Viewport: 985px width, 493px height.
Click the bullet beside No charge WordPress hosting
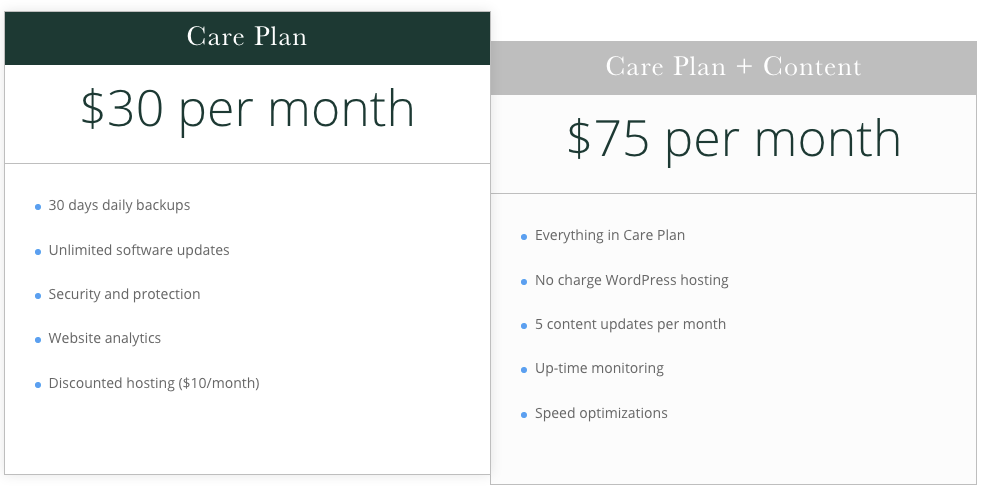[x=524, y=282]
